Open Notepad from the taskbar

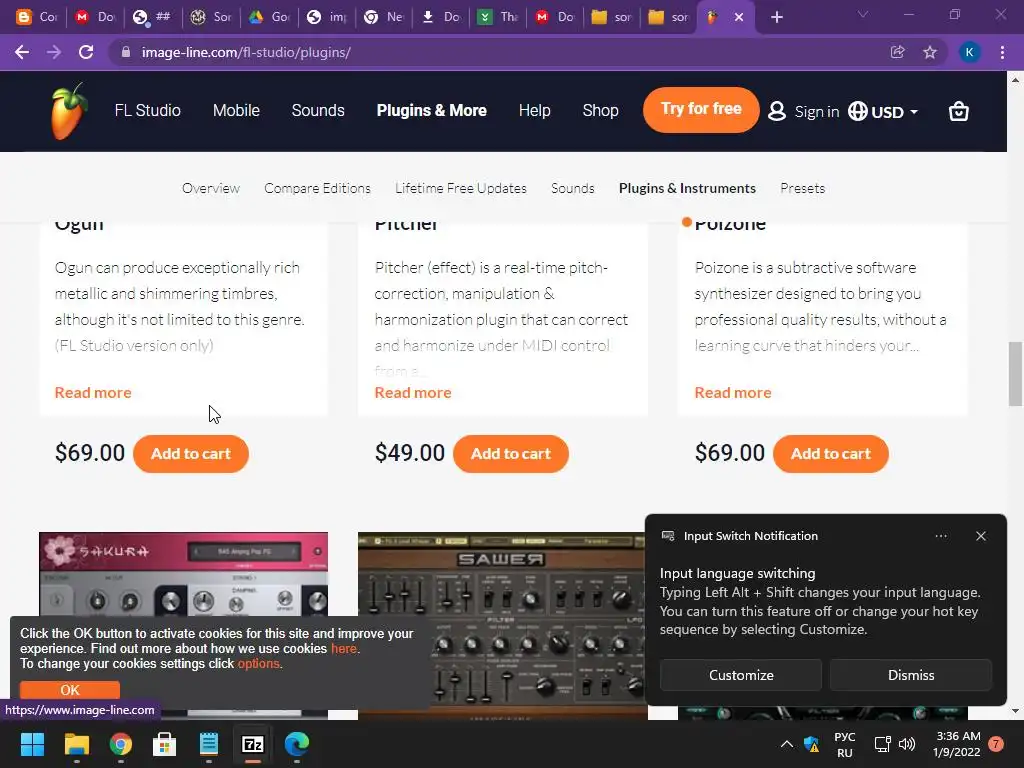pos(208,744)
